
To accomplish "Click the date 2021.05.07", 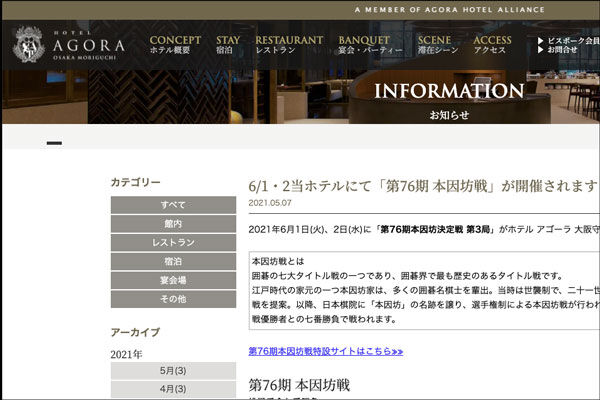I will 270,203.
